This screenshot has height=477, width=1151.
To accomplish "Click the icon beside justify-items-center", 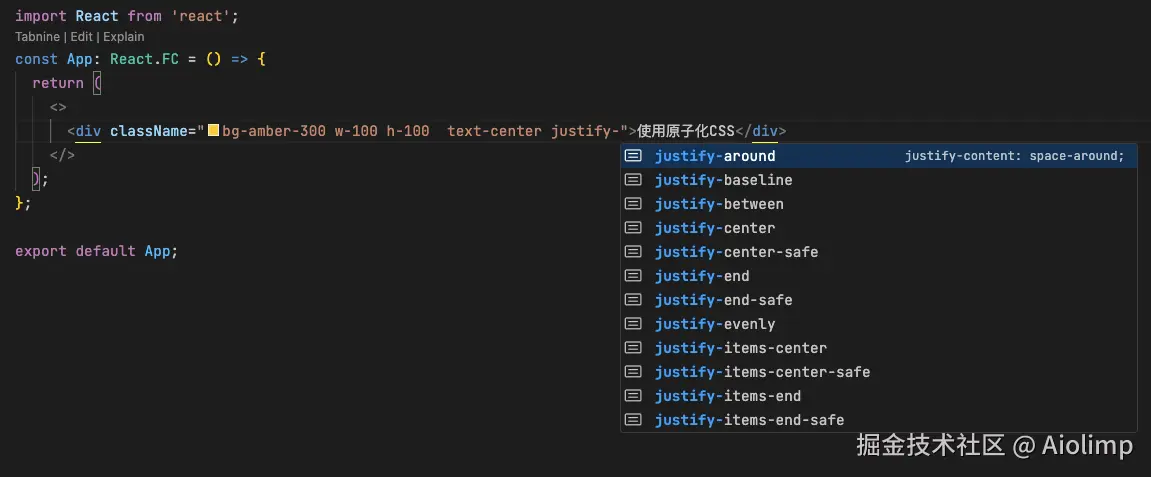I will [x=633, y=348].
